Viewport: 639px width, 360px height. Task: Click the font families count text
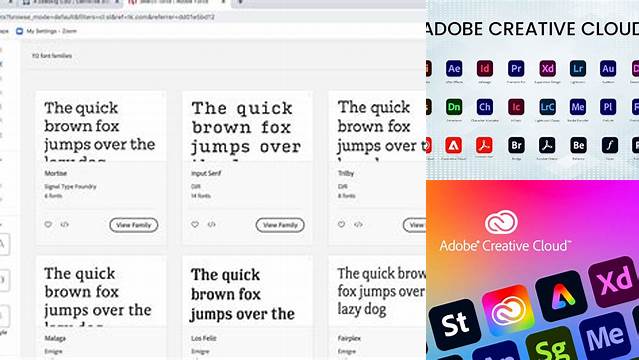click(52, 56)
